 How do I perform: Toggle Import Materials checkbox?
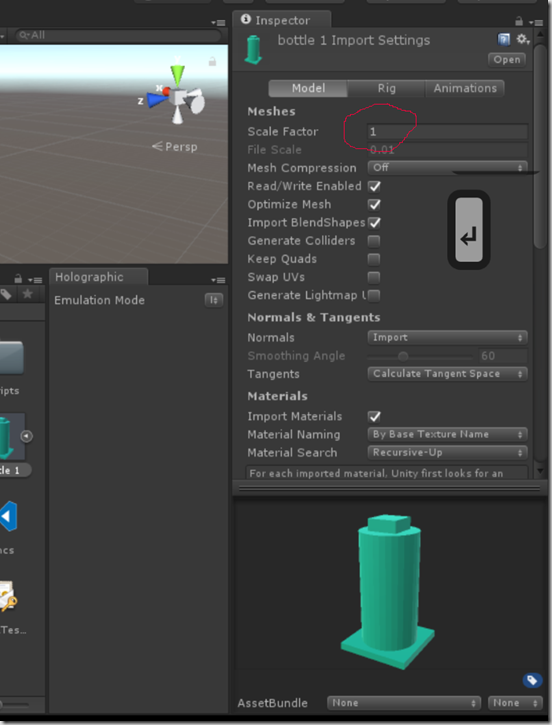[374, 417]
